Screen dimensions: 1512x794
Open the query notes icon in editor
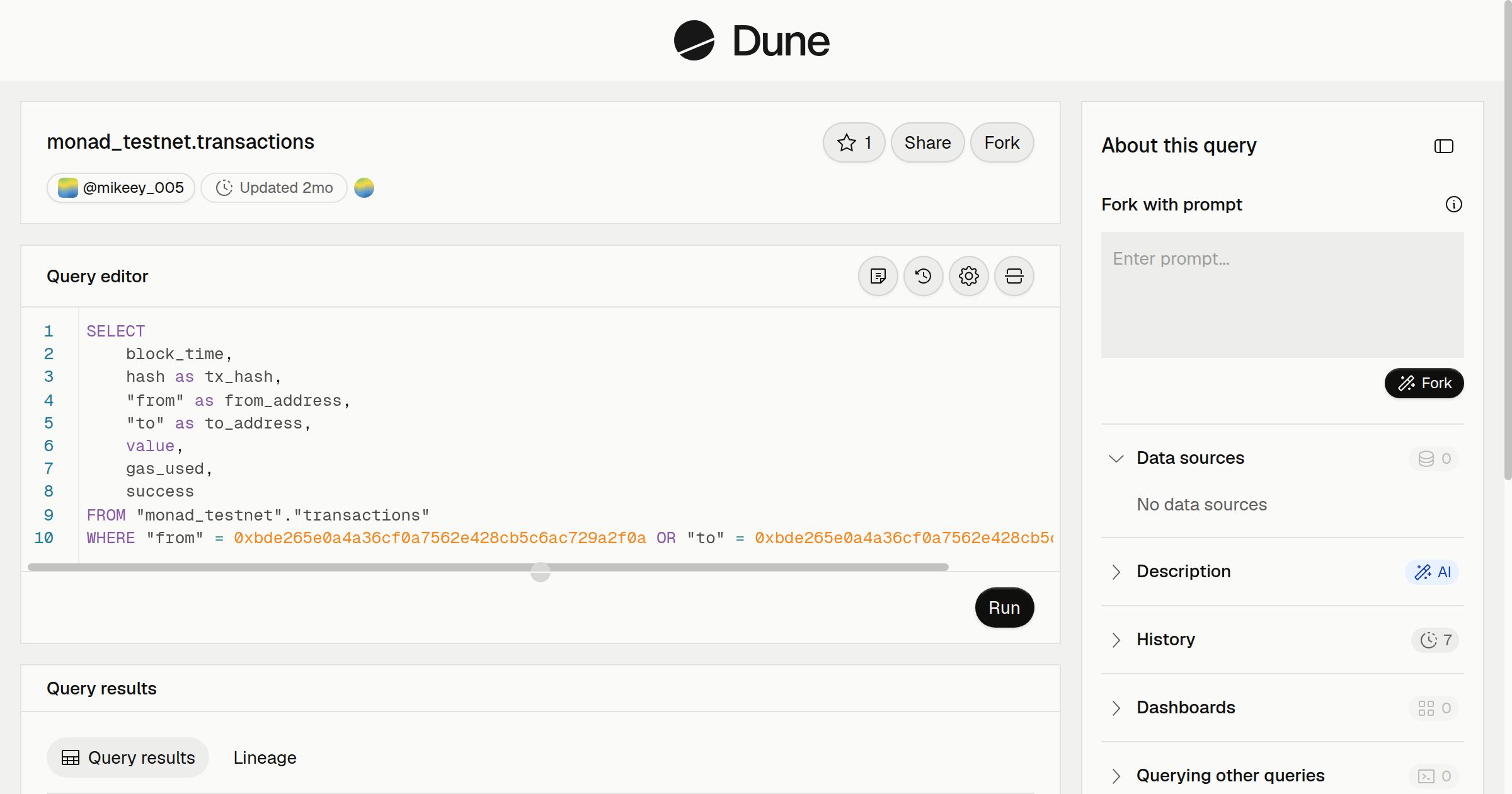[878, 276]
